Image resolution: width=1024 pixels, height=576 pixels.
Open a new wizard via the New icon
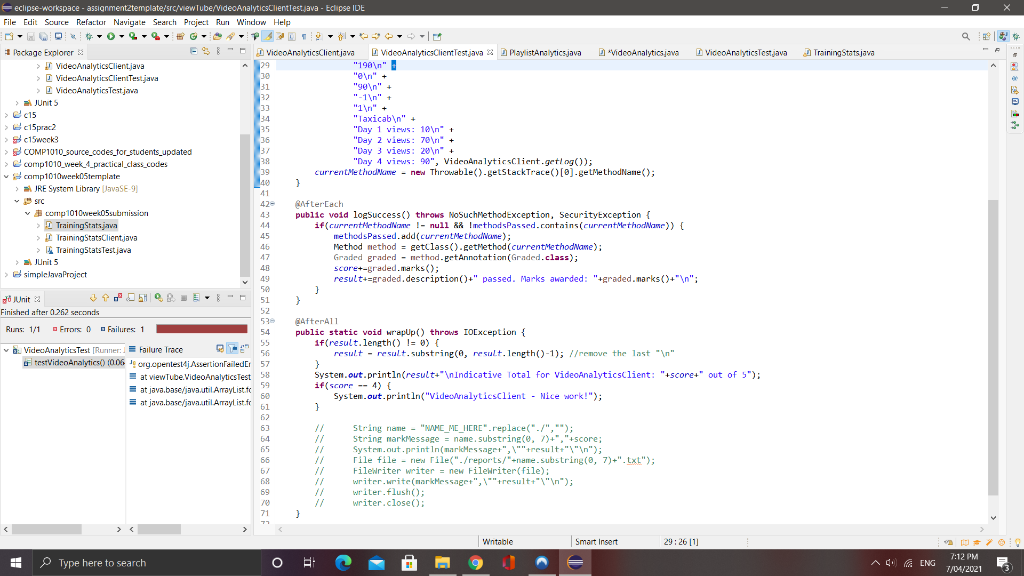coord(10,36)
